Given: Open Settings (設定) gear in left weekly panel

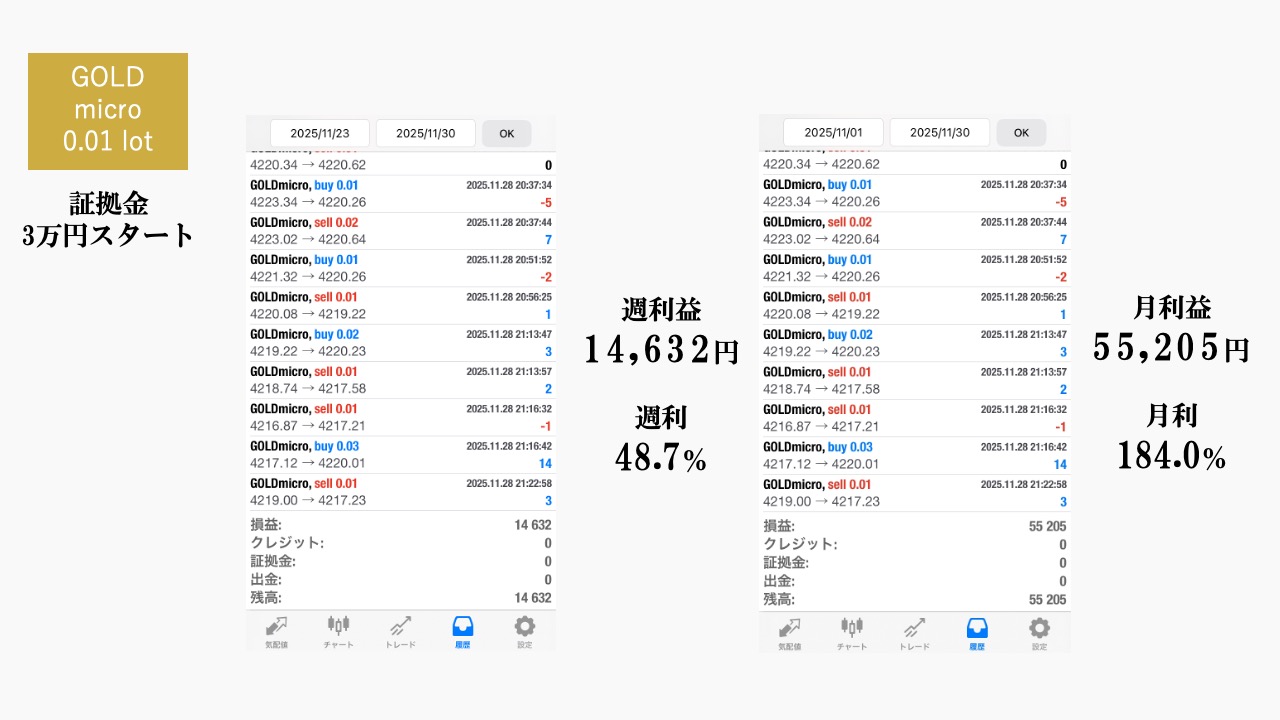Looking at the screenshot, I should 524,631.
